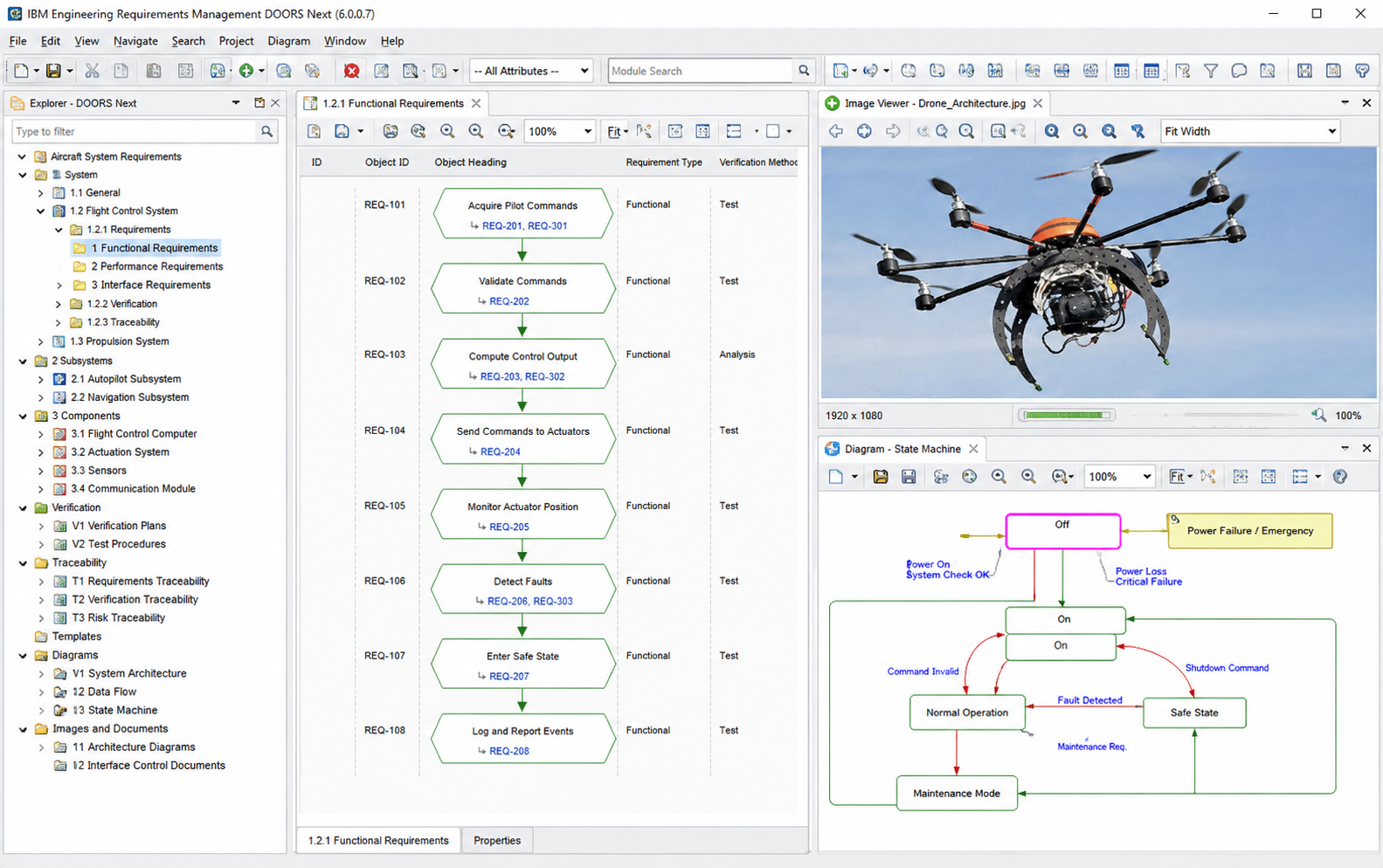Click the Detect Faults requirement box

pos(522,589)
